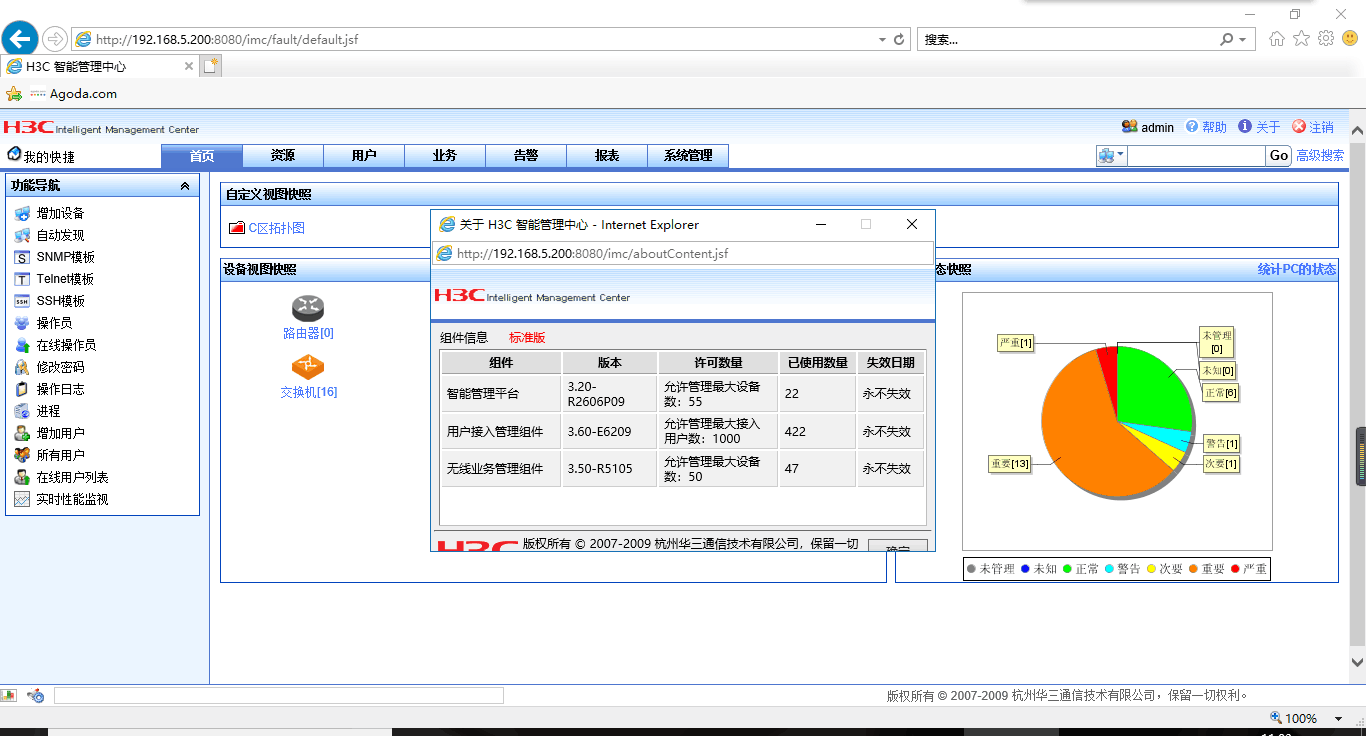Click the 在线用户列表 icon
The width and height of the screenshot is (1366, 736).
[22, 477]
